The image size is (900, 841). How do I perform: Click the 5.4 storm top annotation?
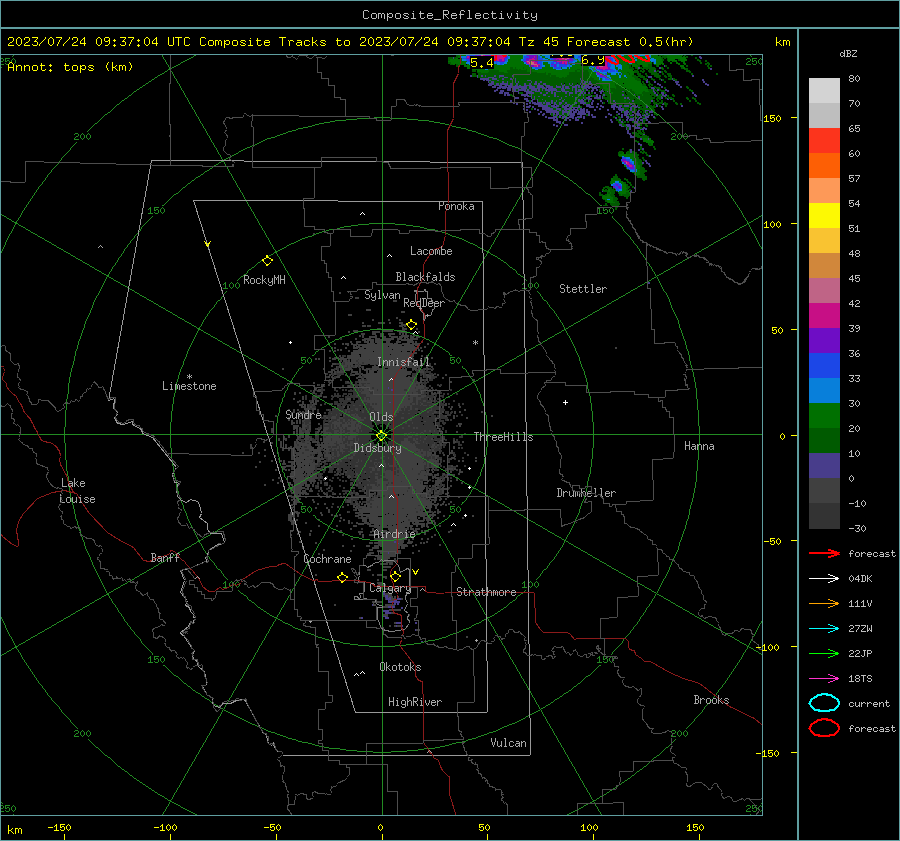point(482,62)
